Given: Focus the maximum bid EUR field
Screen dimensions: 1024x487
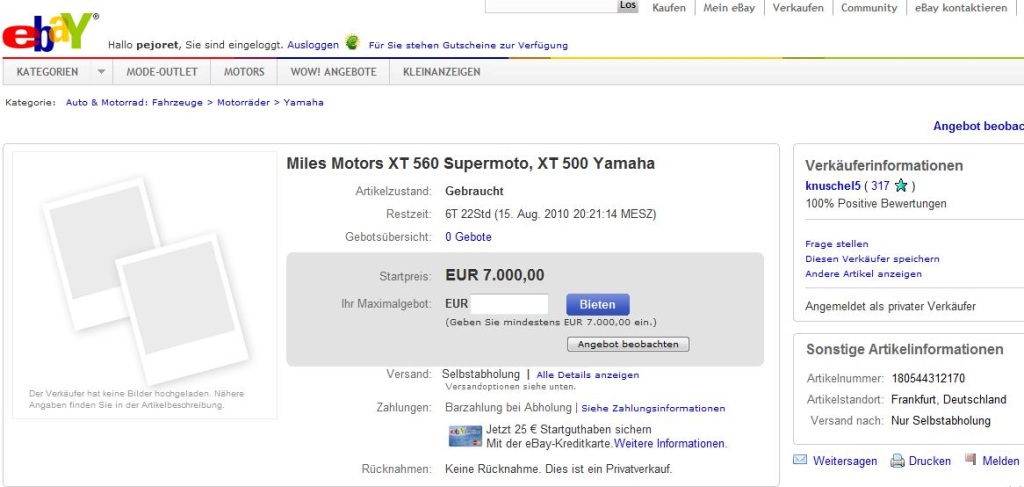Looking at the screenshot, I should (x=509, y=304).
